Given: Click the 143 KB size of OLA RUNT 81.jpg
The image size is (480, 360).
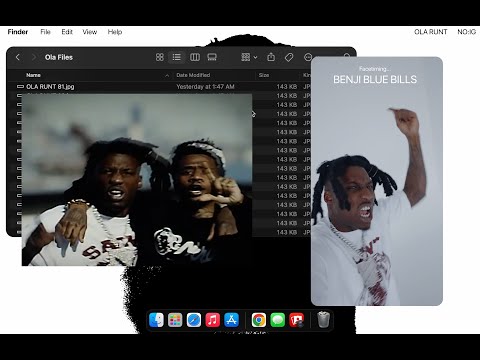Looking at the screenshot, I should 286,87.
